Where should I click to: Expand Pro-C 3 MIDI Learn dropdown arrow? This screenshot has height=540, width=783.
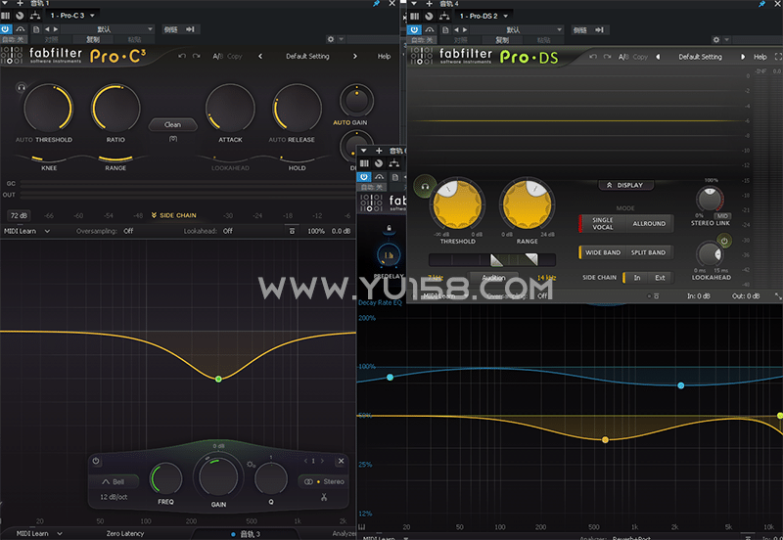(x=47, y=231)
